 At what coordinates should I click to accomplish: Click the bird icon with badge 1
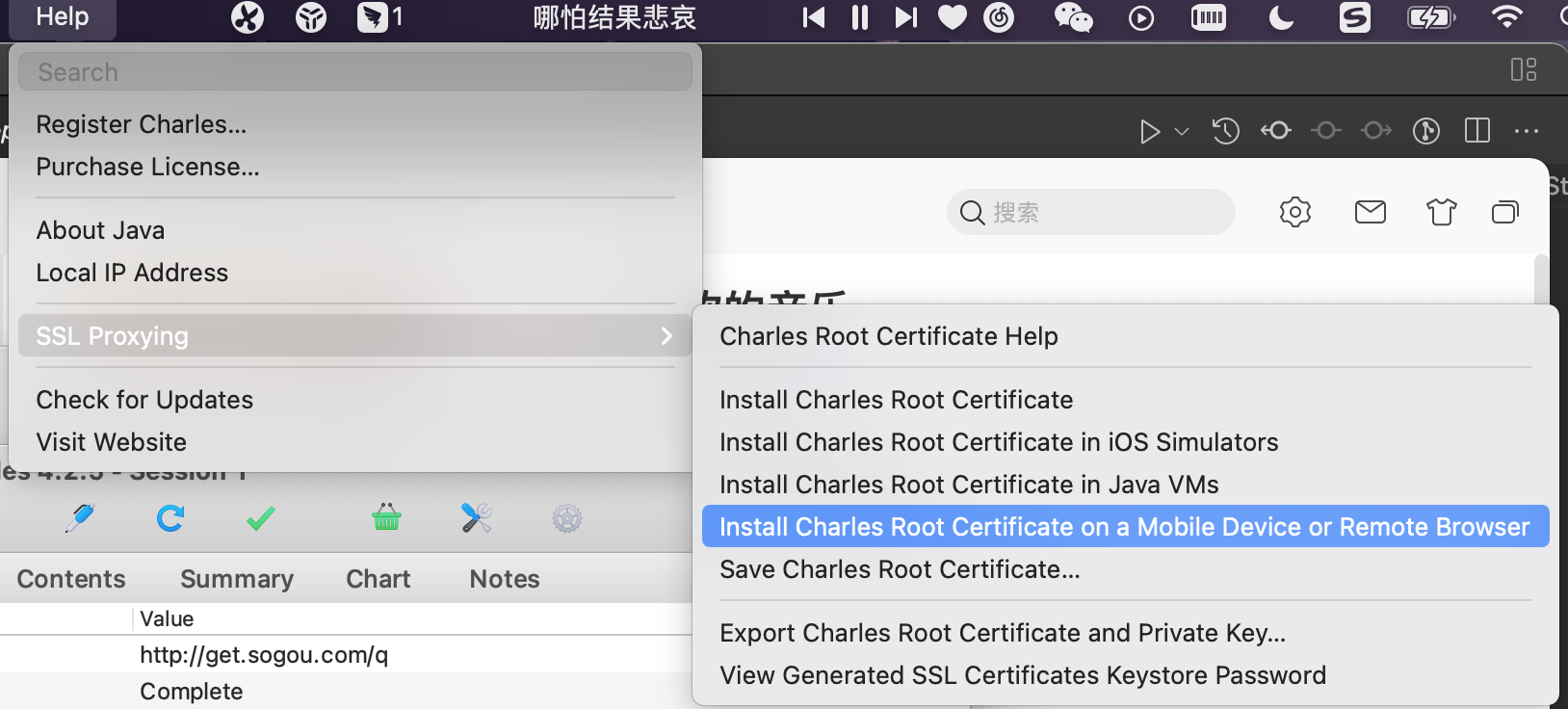click(x=379, y=17)
